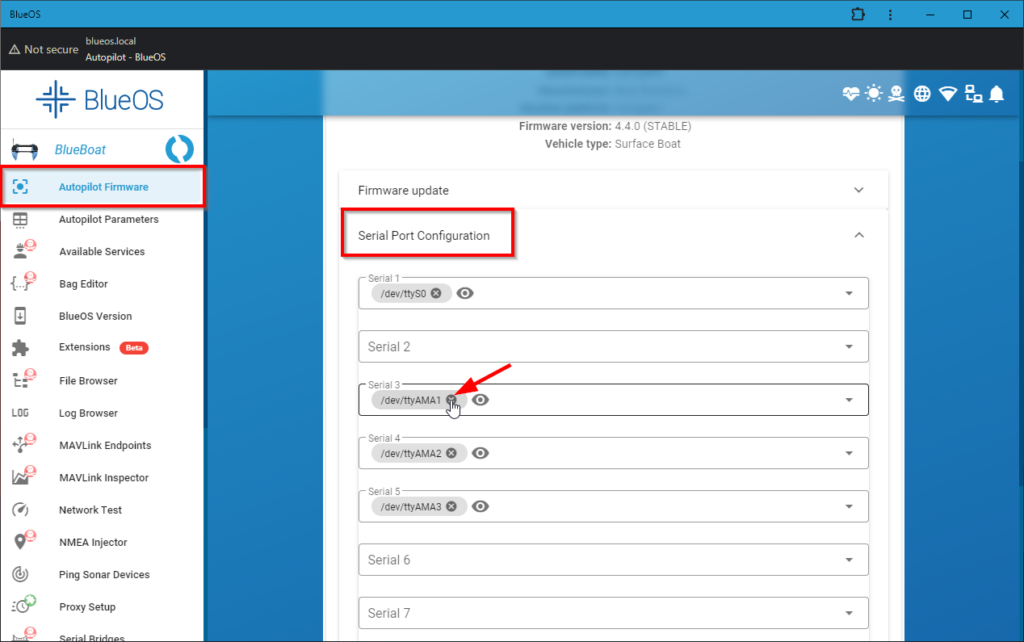Click the Ping Sonar Devices icon
Screen dimensions: 1024x642
click(23, 574)
